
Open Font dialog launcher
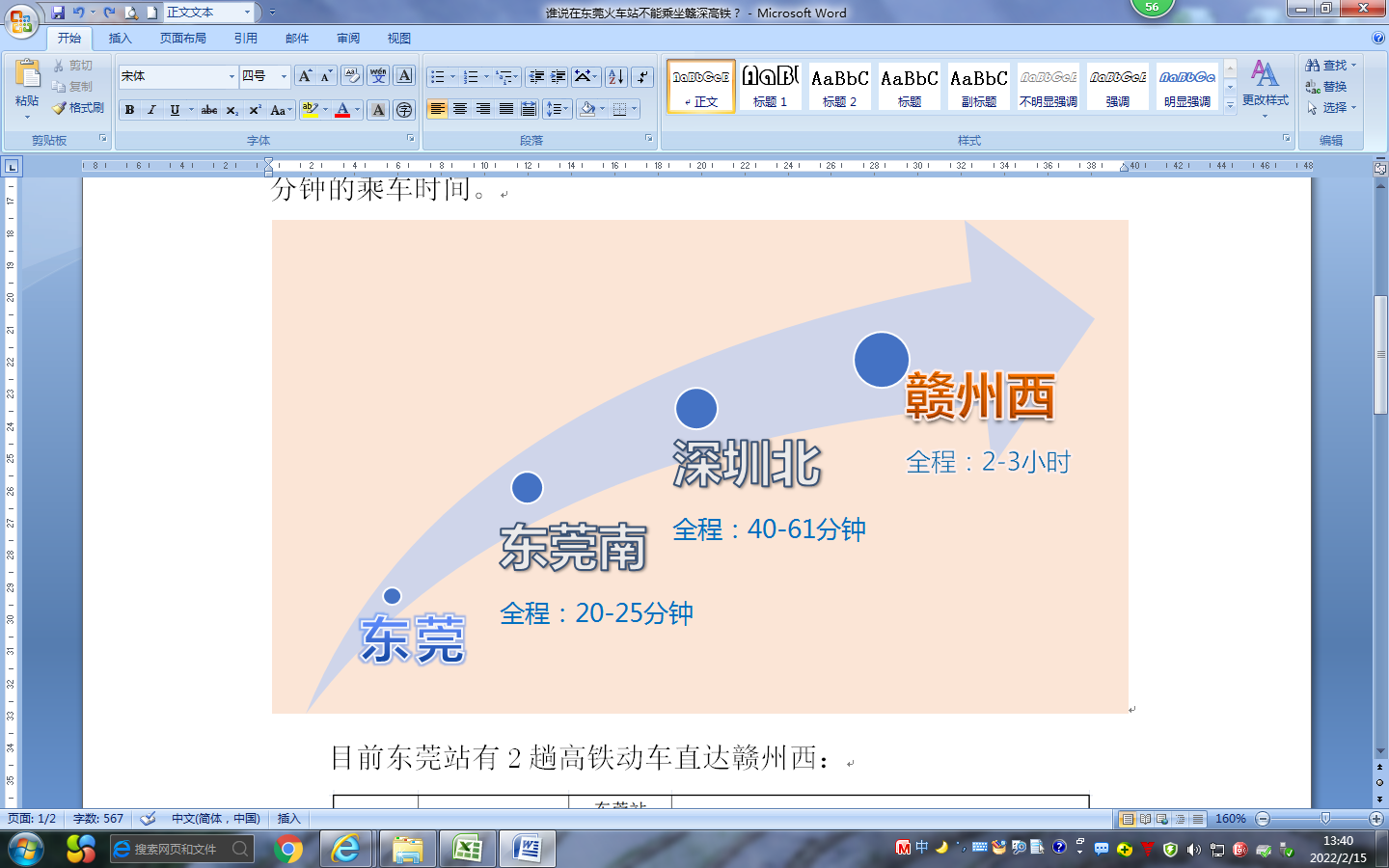tap(411, 139)
